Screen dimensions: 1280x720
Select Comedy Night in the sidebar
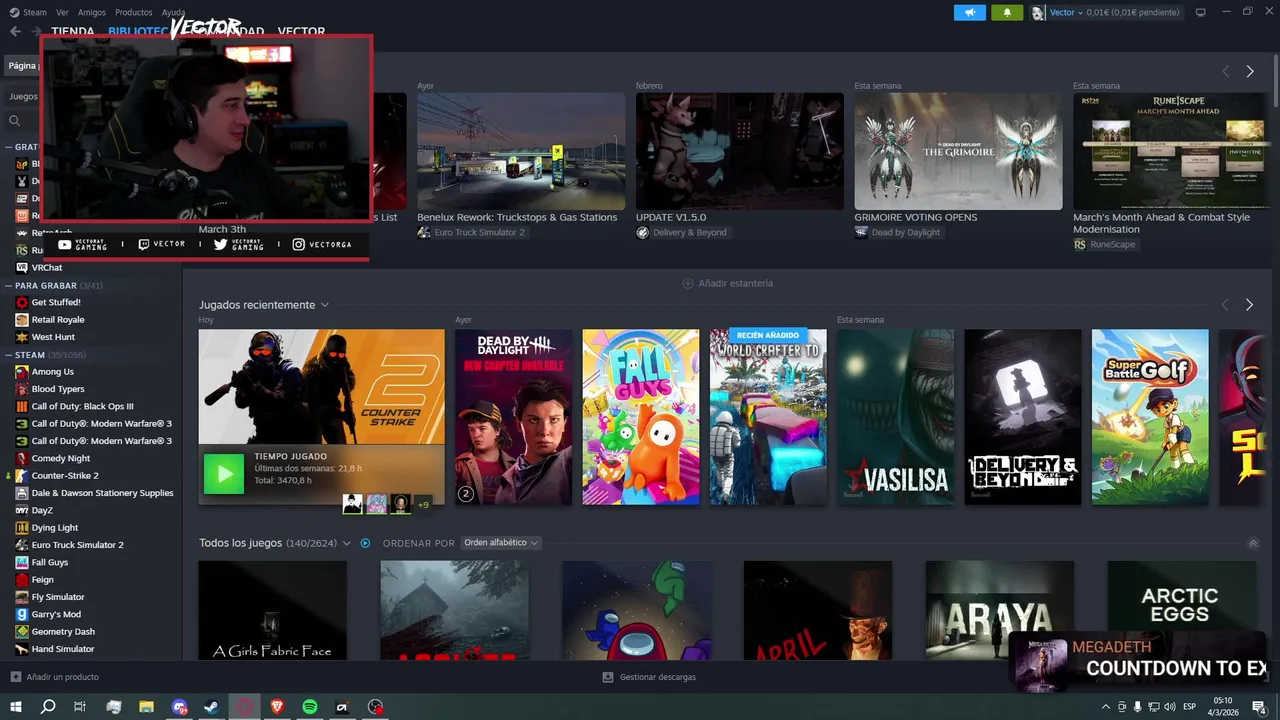[61, 458]
